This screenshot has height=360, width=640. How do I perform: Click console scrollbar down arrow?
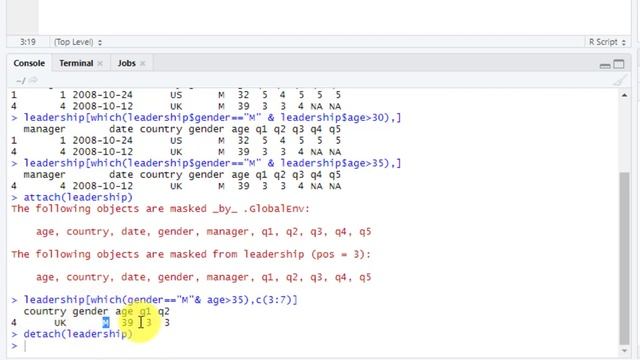pos(624,351)
